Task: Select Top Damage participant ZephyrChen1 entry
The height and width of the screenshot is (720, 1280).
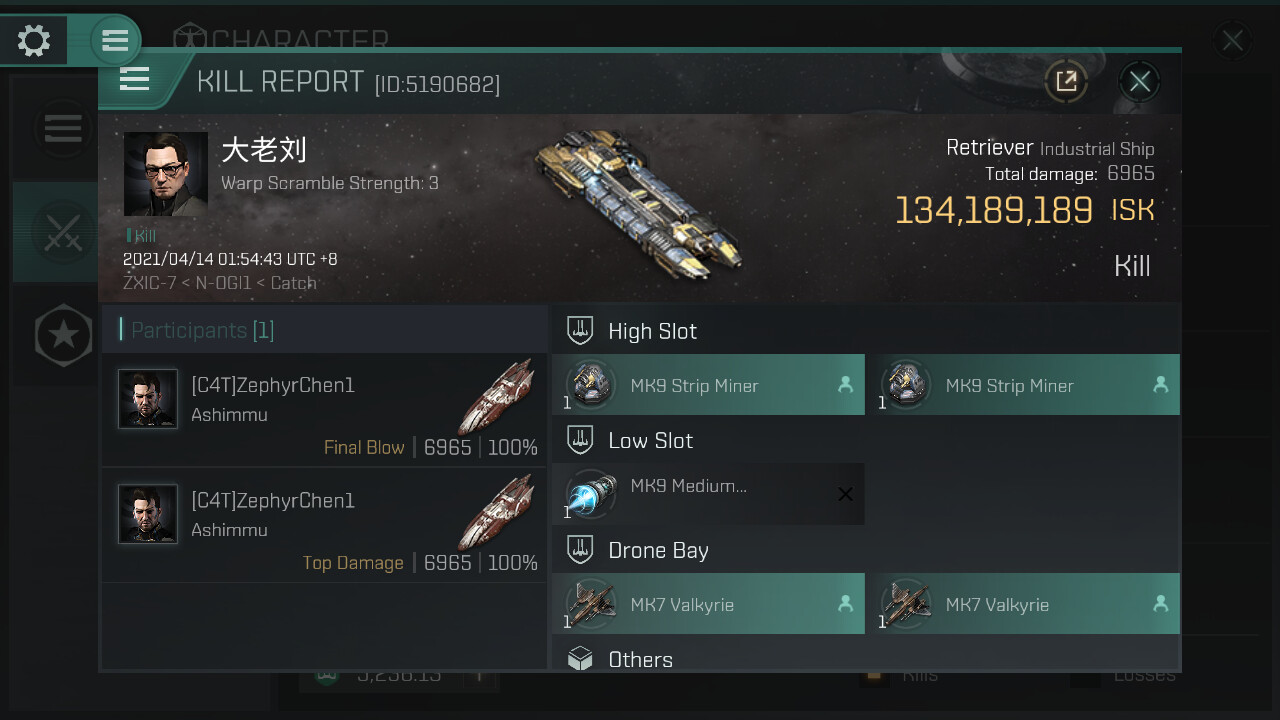Action: 325,525
